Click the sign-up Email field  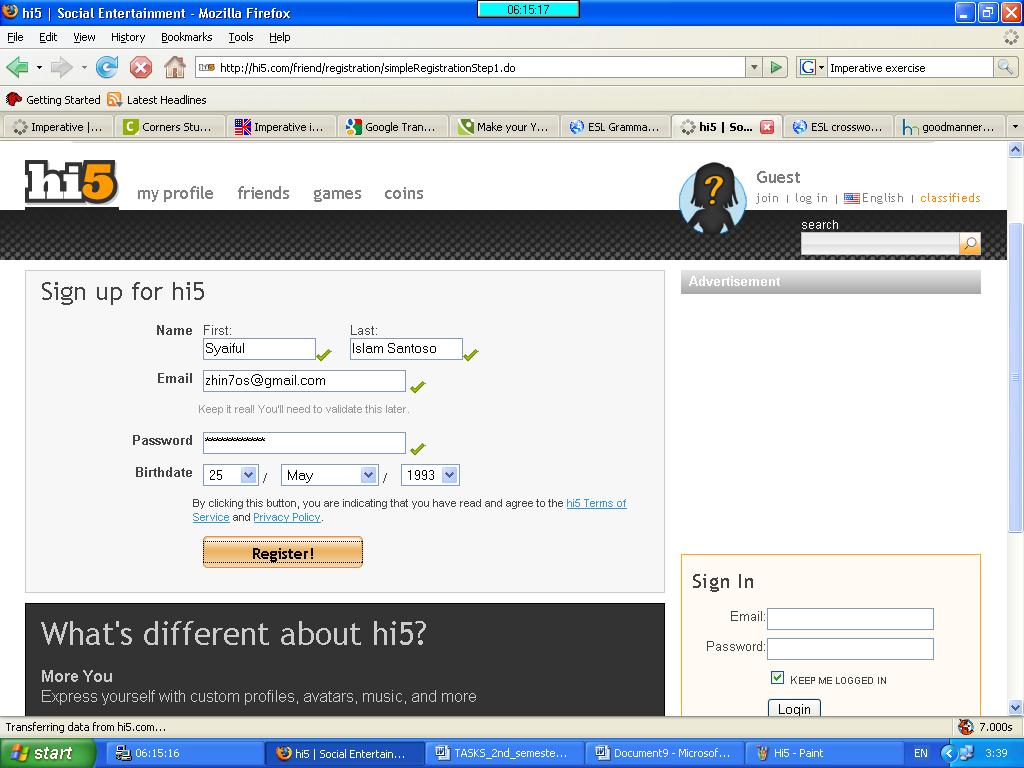(304, 381)
